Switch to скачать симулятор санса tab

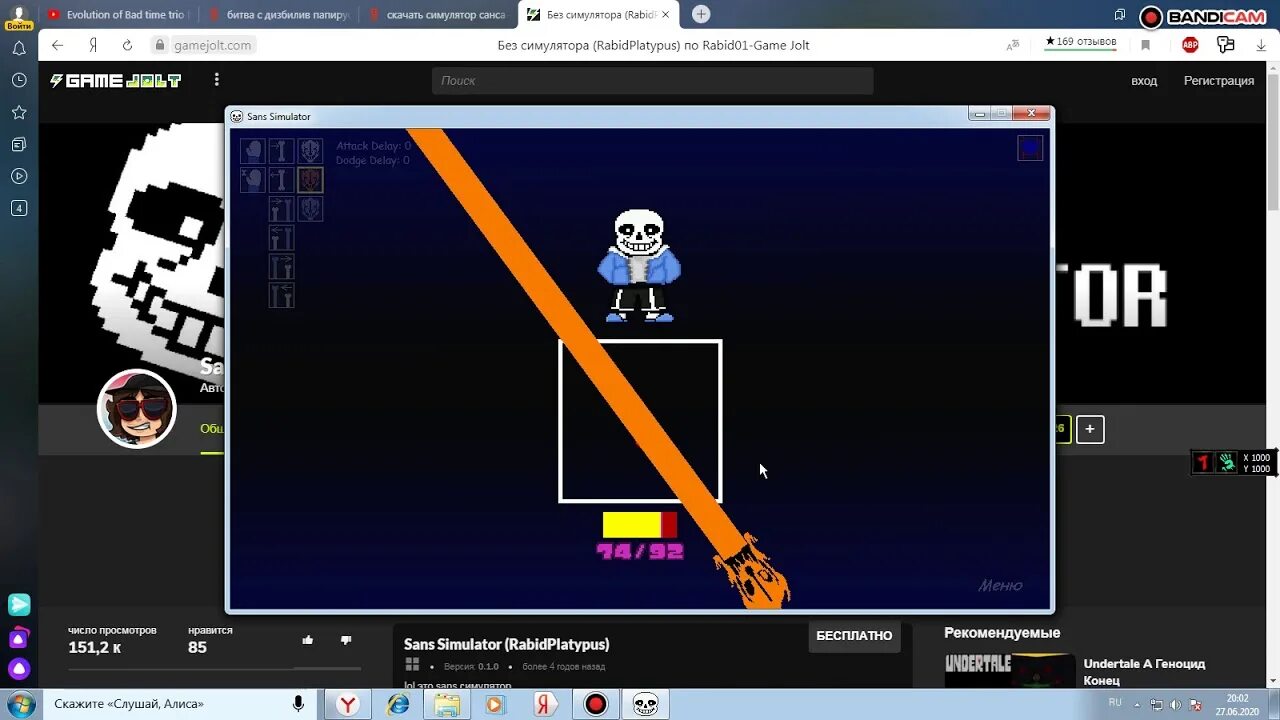pos(438,15)
